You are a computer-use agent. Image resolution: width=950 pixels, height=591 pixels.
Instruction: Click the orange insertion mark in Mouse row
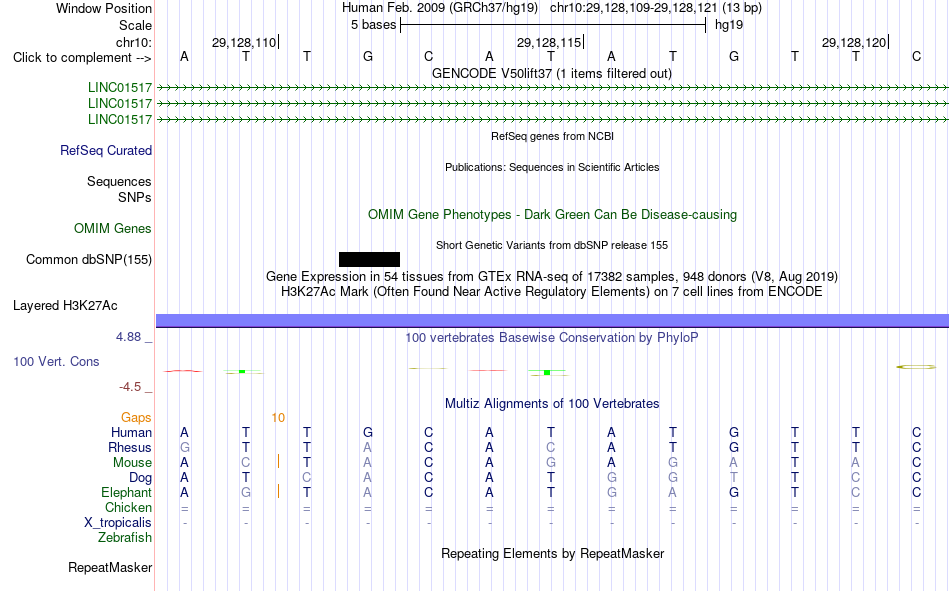(278, 462)
